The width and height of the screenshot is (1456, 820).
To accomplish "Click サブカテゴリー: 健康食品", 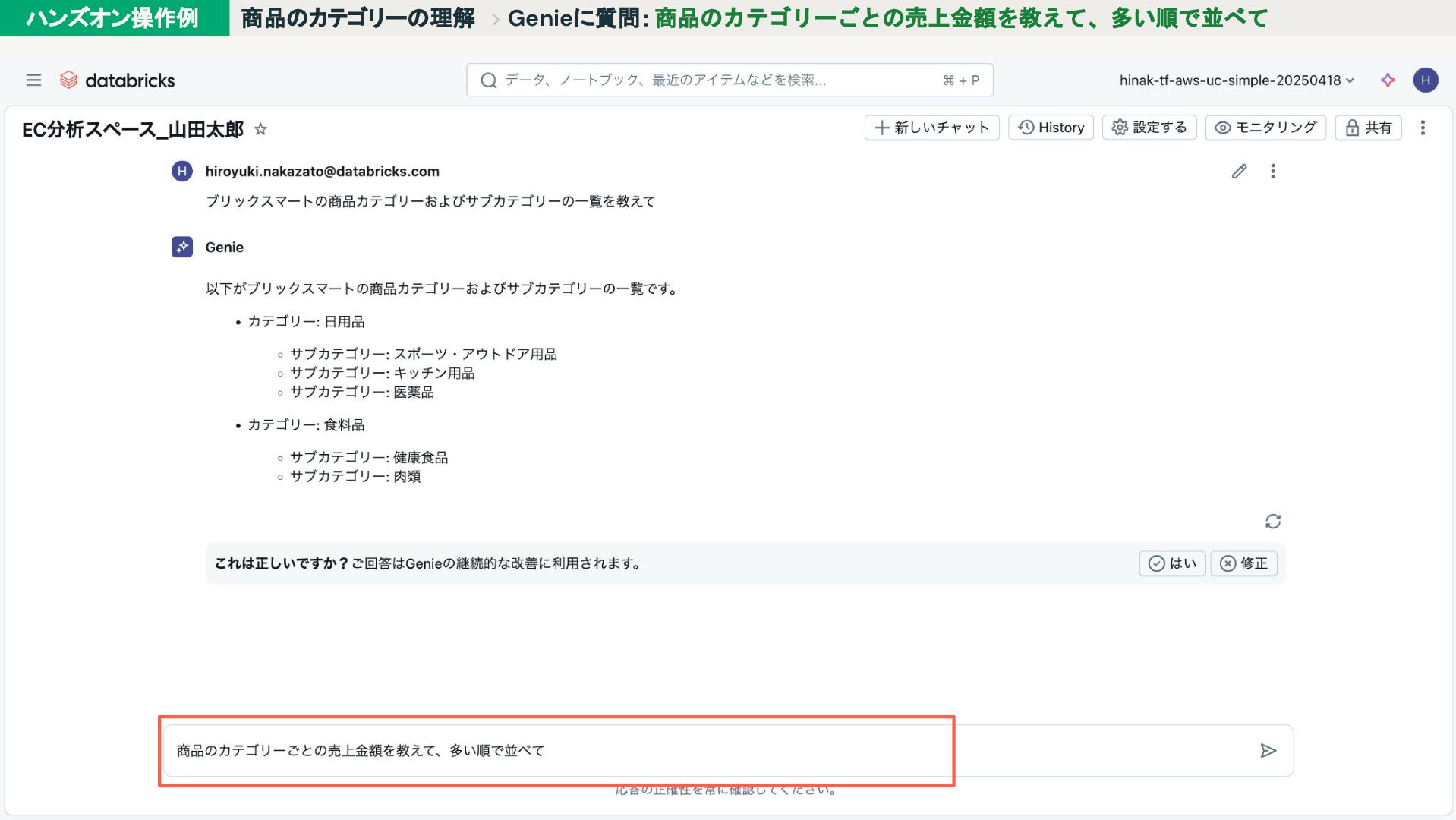I will [369, 458].
